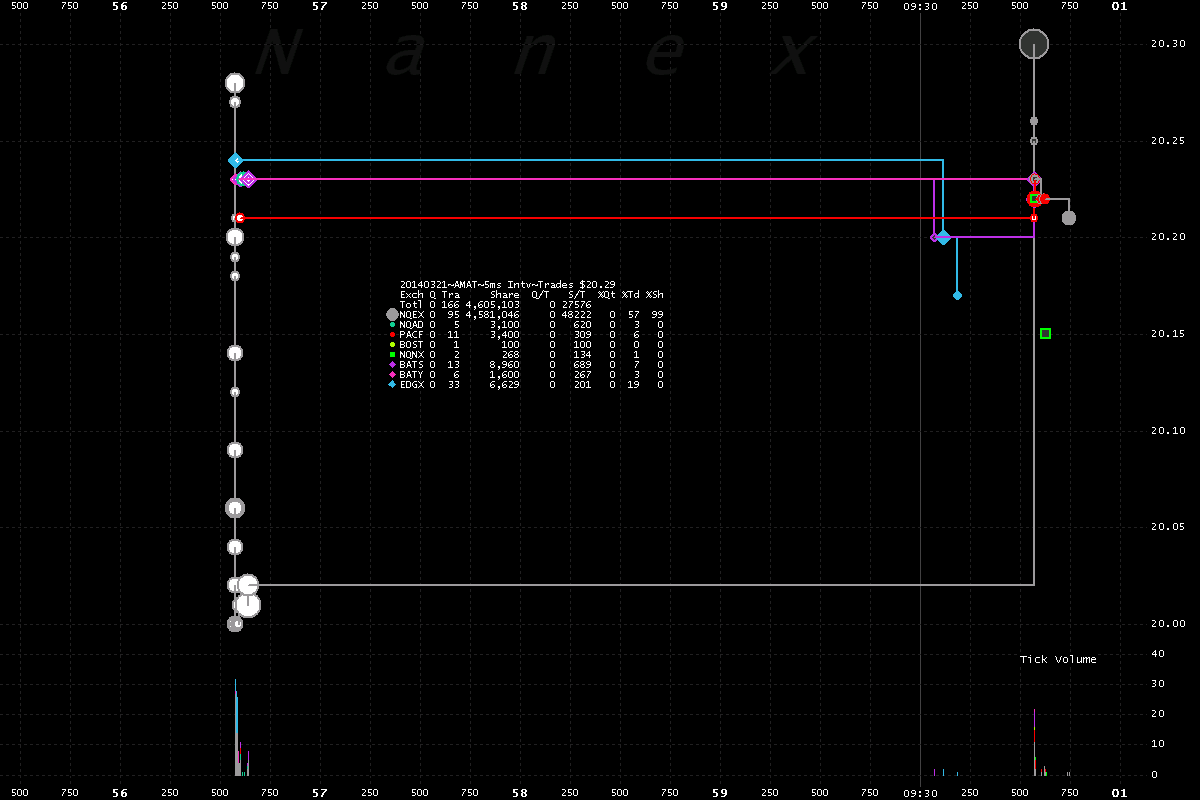
Task: Click the 09:30 label on the top time axis
Action: [x=920, y=6]
